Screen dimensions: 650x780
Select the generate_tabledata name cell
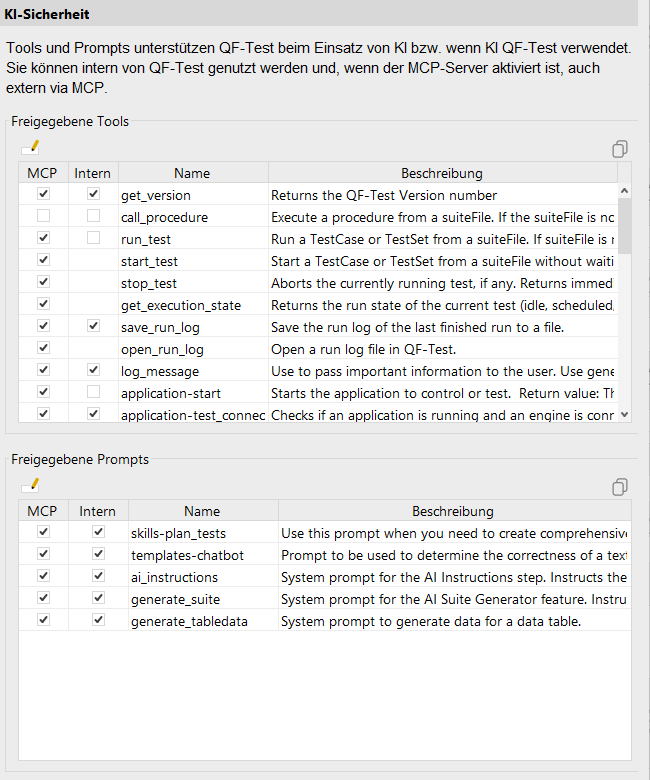(x=203, y=621)
